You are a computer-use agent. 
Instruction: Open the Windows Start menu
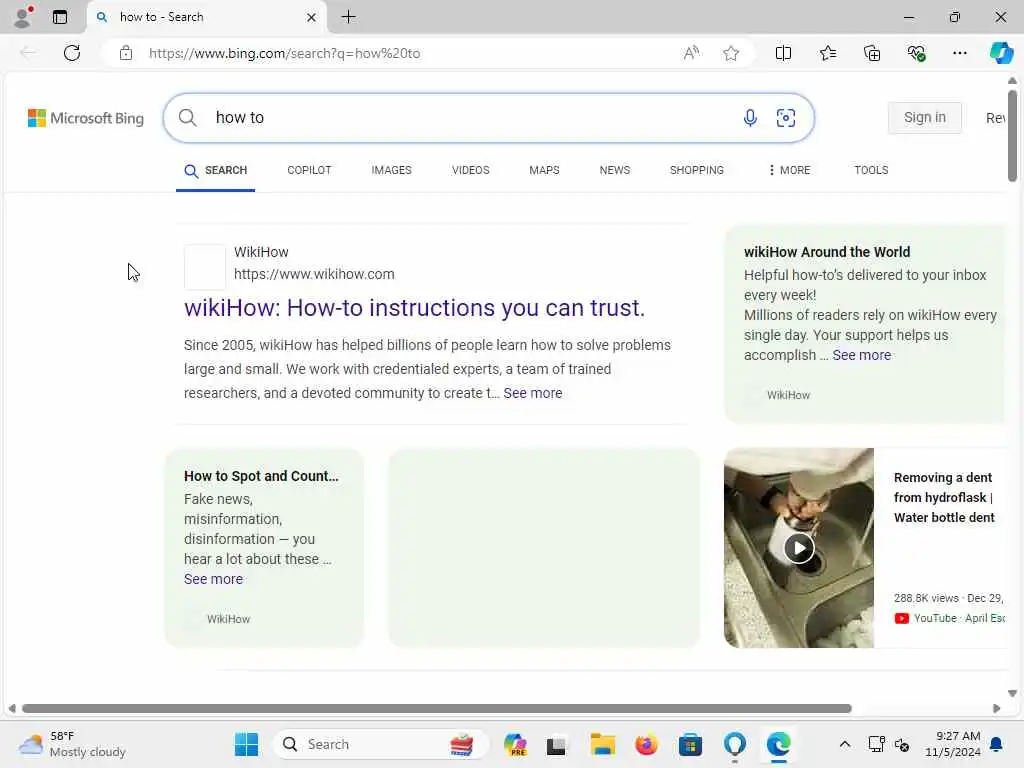pos(246,744)
